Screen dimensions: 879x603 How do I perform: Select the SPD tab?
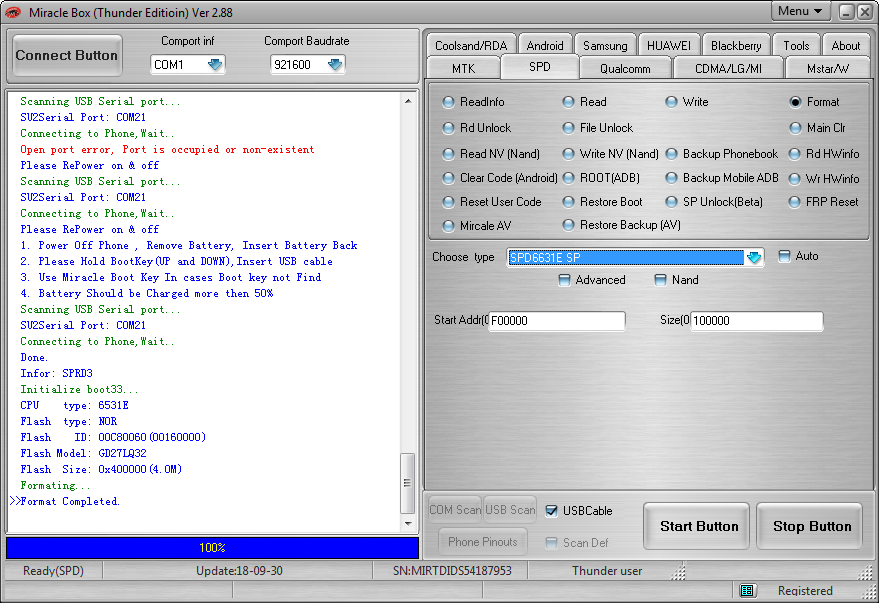pos(540,67)
